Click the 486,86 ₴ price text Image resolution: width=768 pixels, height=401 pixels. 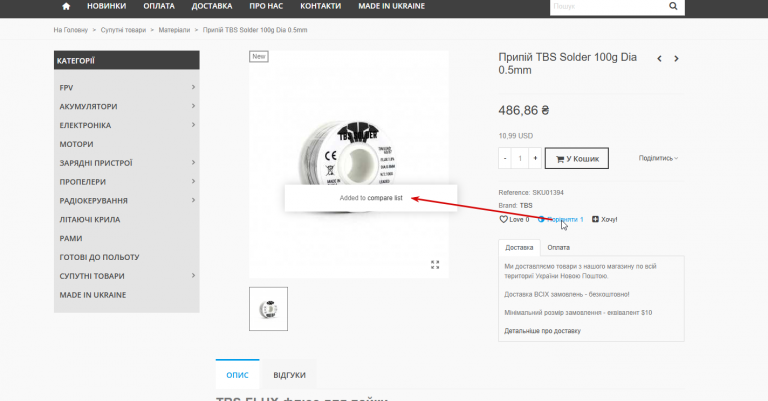tap(524, 111)
